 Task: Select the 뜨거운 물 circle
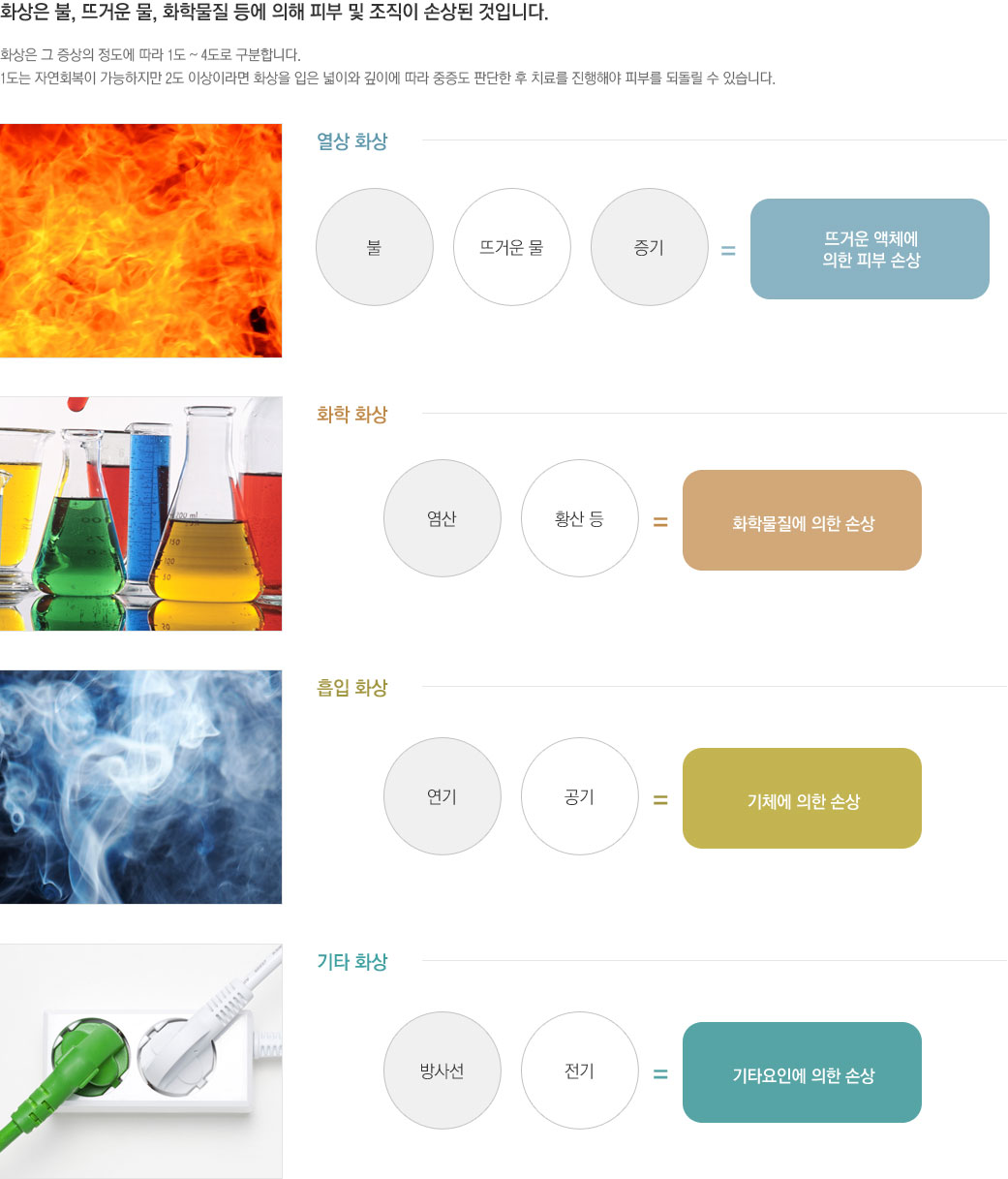click(512, 247)
